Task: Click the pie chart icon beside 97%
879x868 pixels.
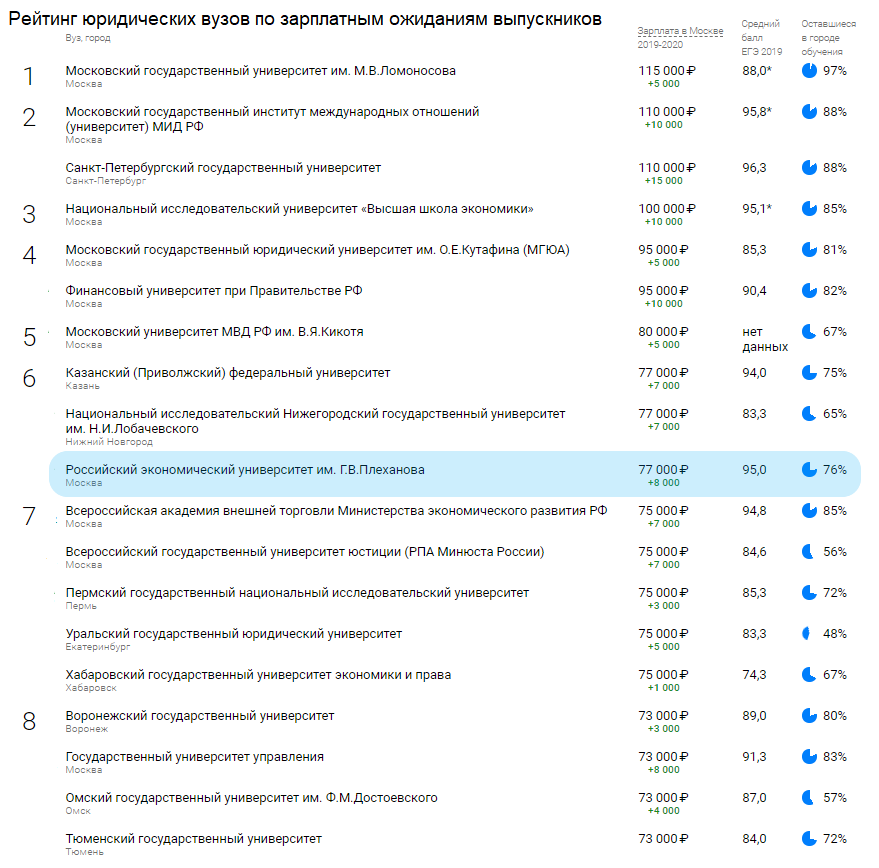Action: tap(809, 71)
